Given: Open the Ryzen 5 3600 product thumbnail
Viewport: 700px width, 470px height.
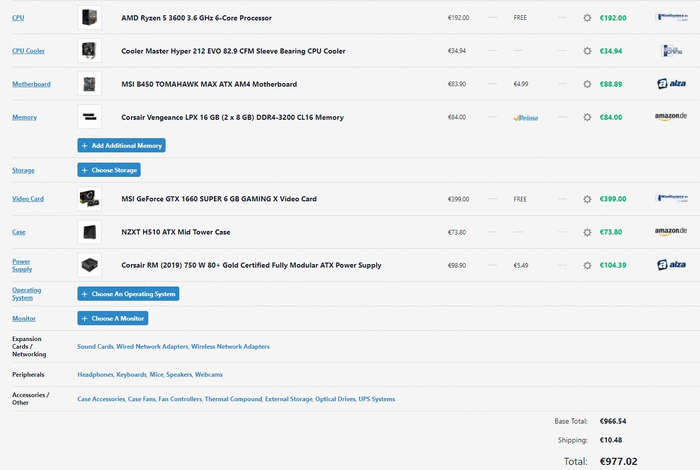Looking at the screenshot, I should click(x=89, y=18).
